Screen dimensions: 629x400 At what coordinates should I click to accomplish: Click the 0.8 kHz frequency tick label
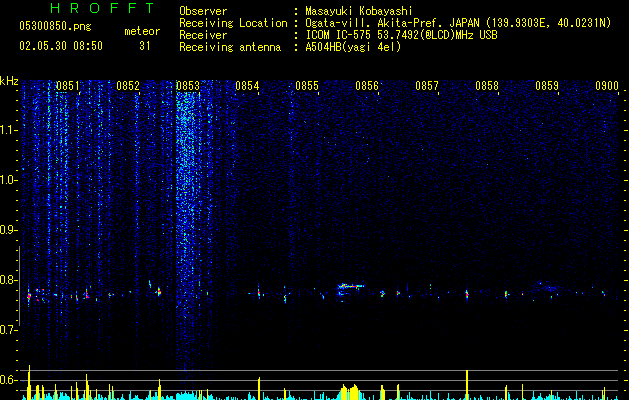pos(9,280)
